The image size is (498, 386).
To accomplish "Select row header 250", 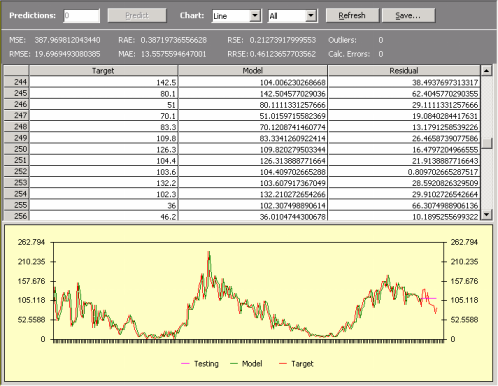I will coord(16,149).
